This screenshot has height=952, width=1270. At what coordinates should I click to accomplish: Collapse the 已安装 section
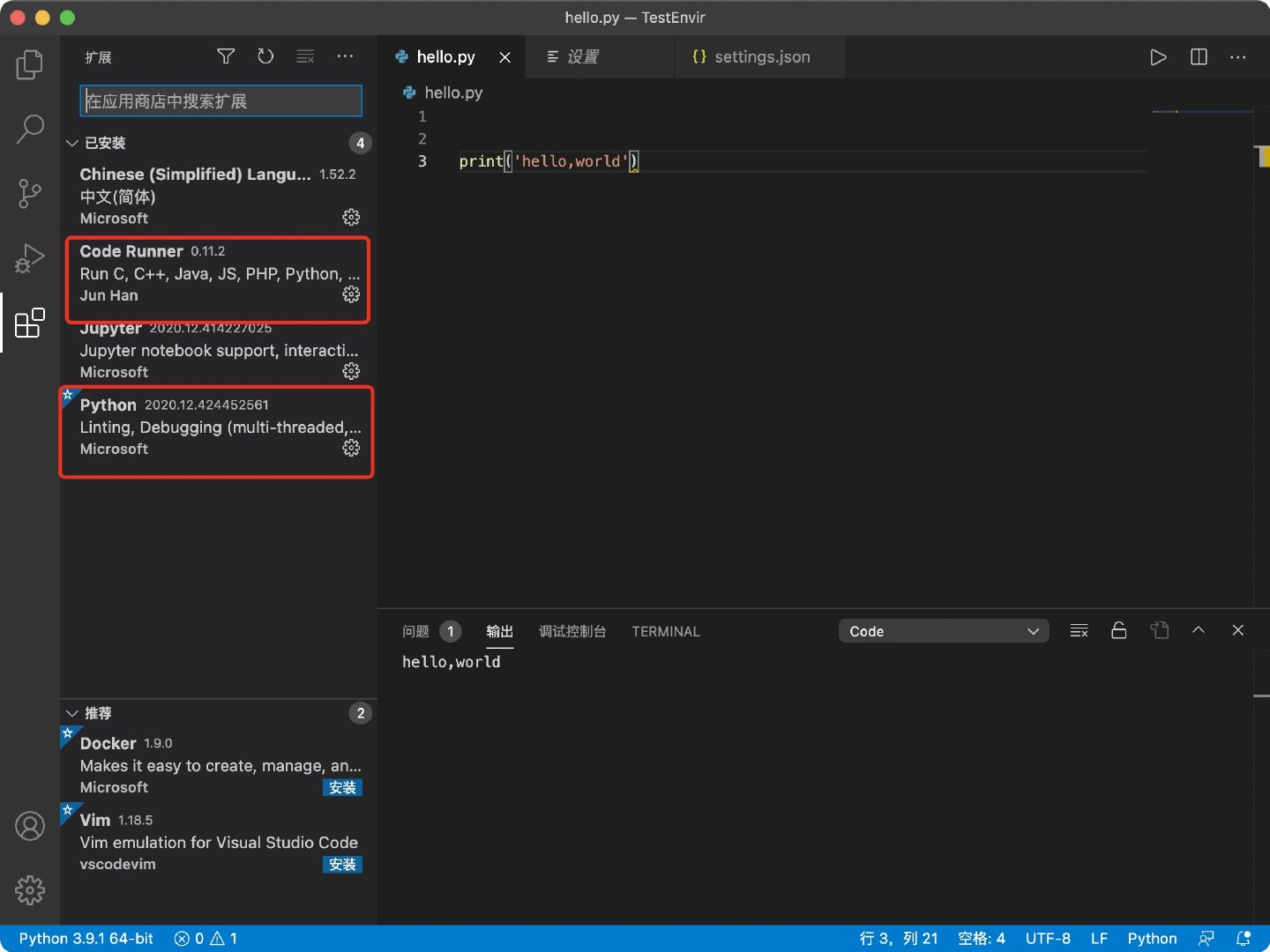click(x=72, y=143)
